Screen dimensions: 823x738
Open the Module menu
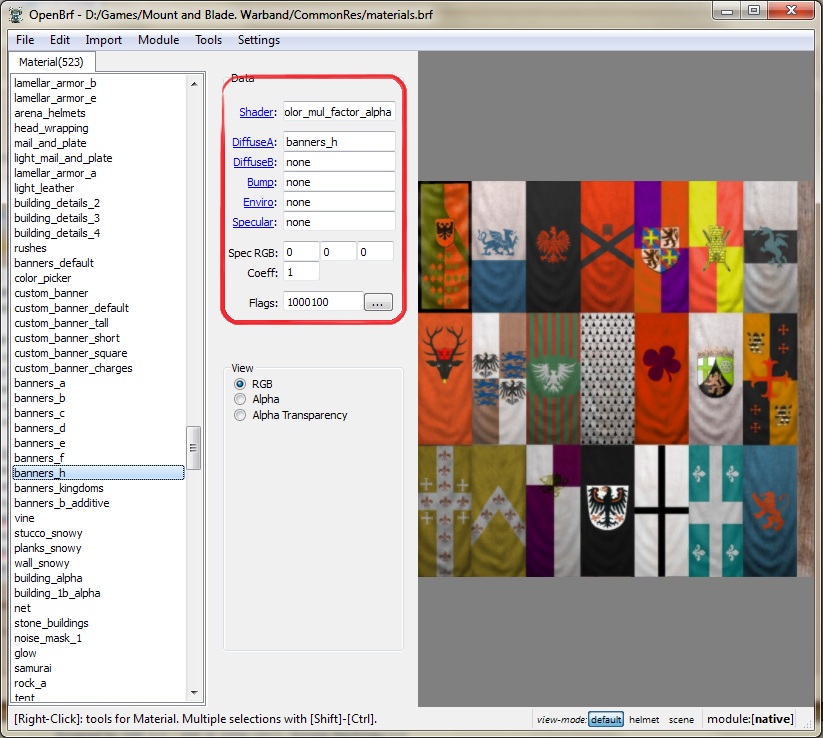pyautogui.click(x=159, y=40)
